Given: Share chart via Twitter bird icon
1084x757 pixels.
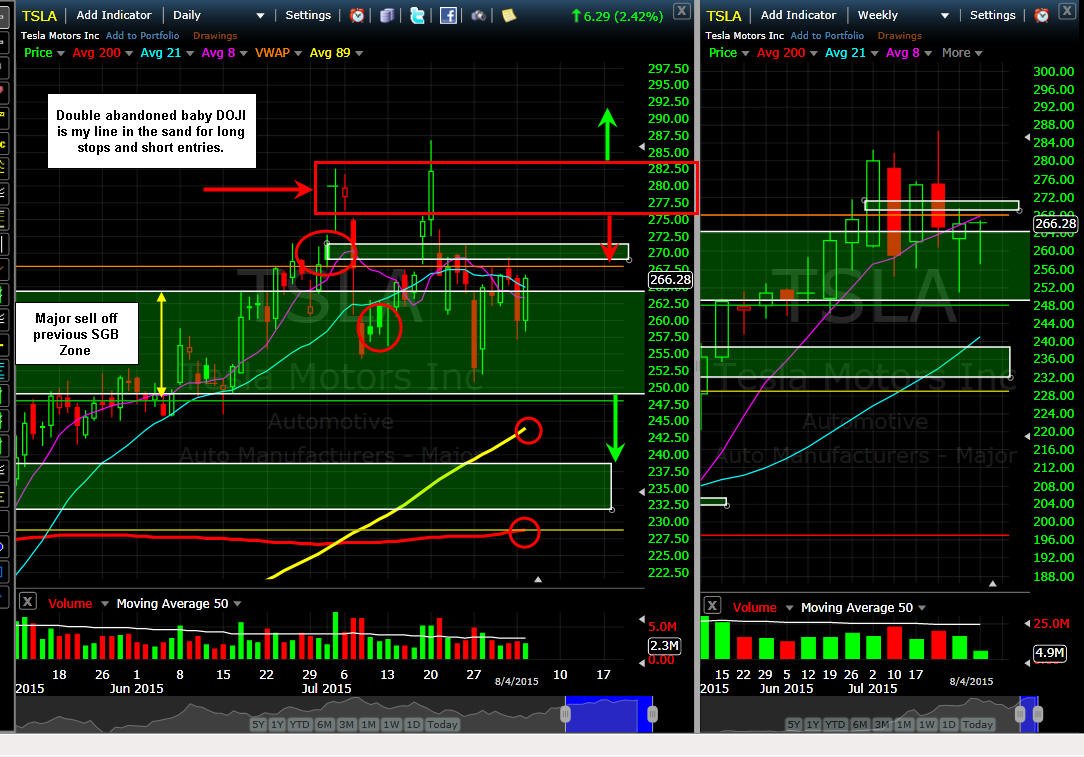Looking at the screenshot, I should (417, 15).
